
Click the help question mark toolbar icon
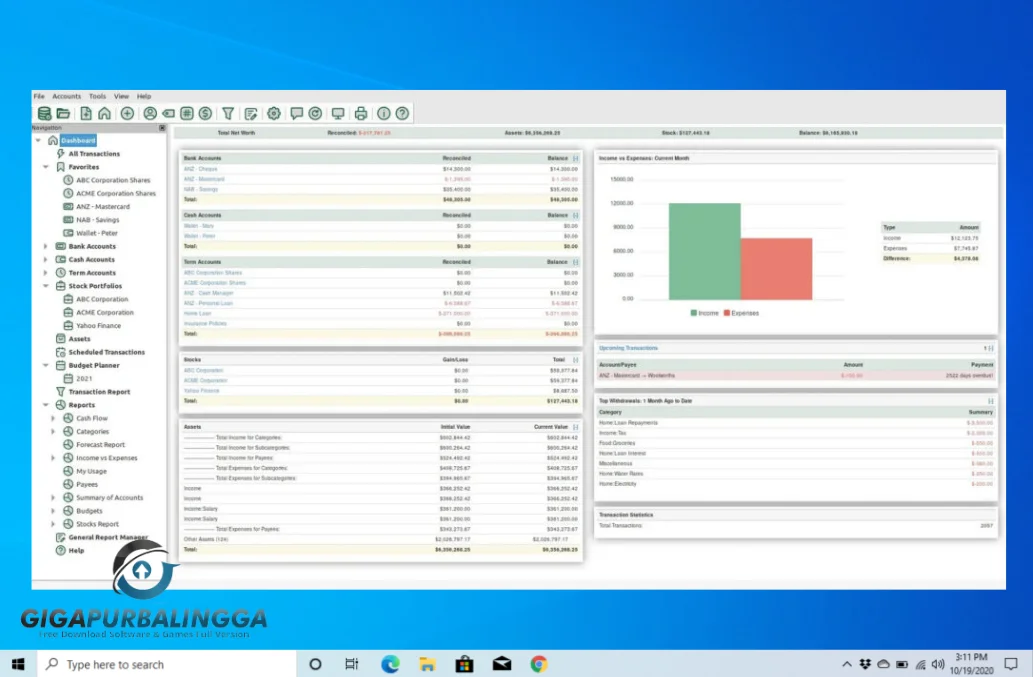coord(402,114)
